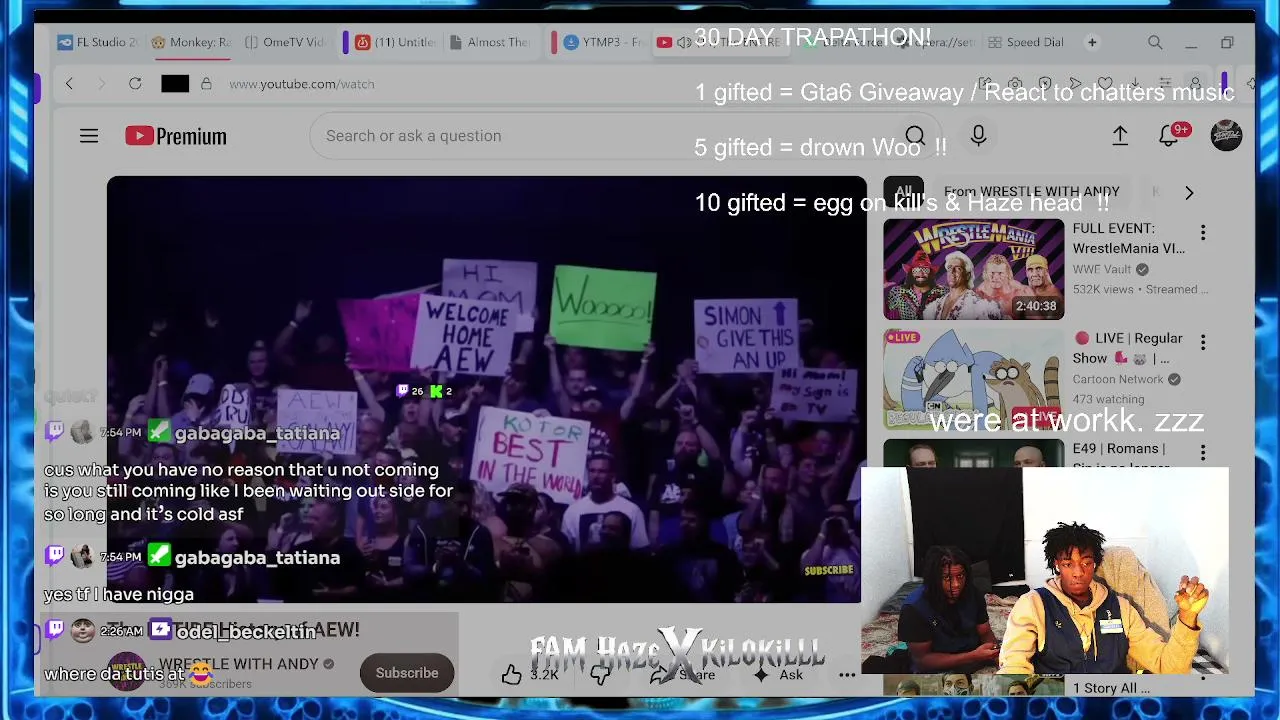Screen dimensions: 1280x720
Task: Open options for E49 Romans video
Action: coord(1203,453)
